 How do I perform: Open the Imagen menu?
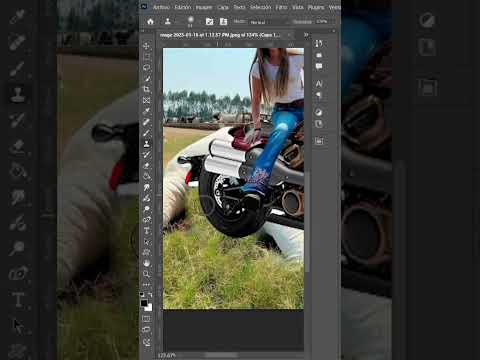point(204,7)
